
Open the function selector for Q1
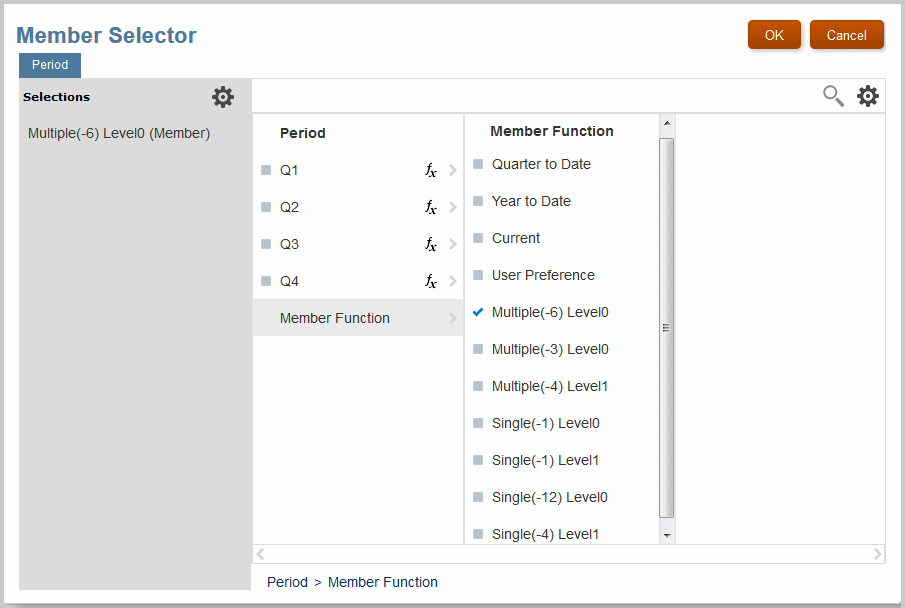pyautogui.click(x=431, y=171)
